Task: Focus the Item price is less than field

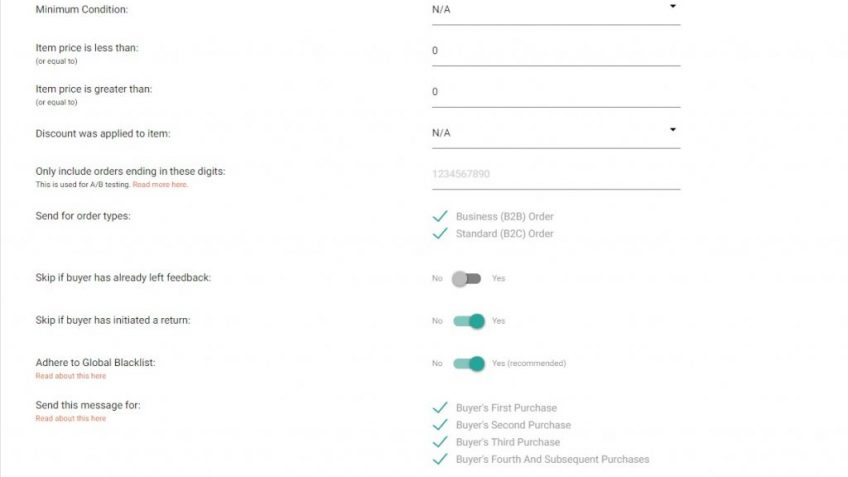Action: click(556, 52)
